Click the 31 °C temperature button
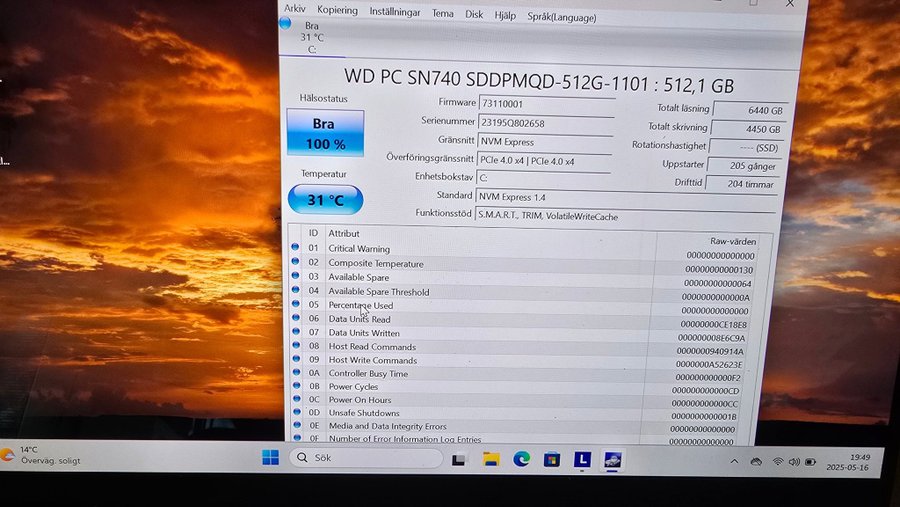The width and height of the screenshot is (900, 507). point(325,199)
